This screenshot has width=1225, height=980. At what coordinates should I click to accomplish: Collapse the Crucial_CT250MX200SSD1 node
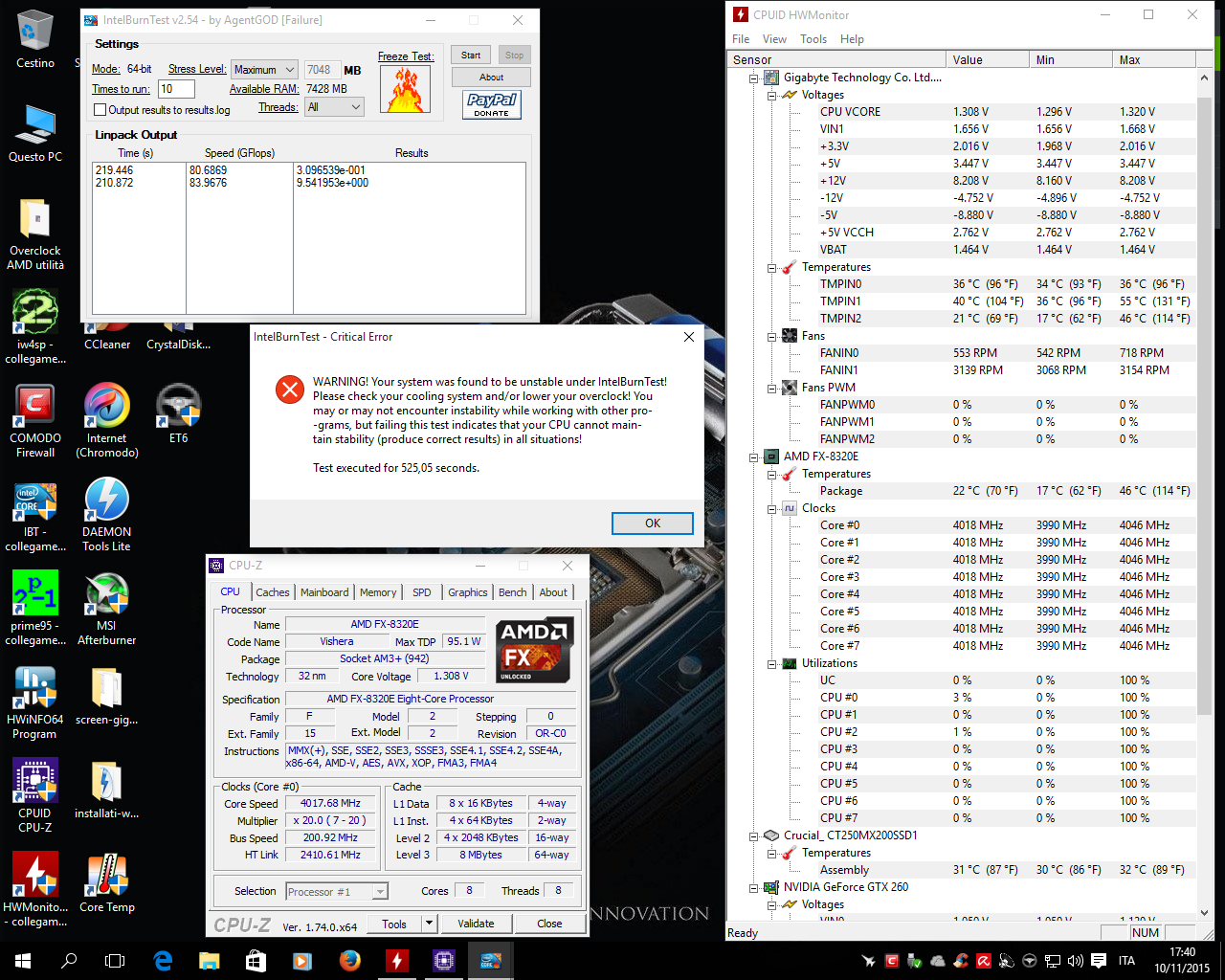point(754,835)
